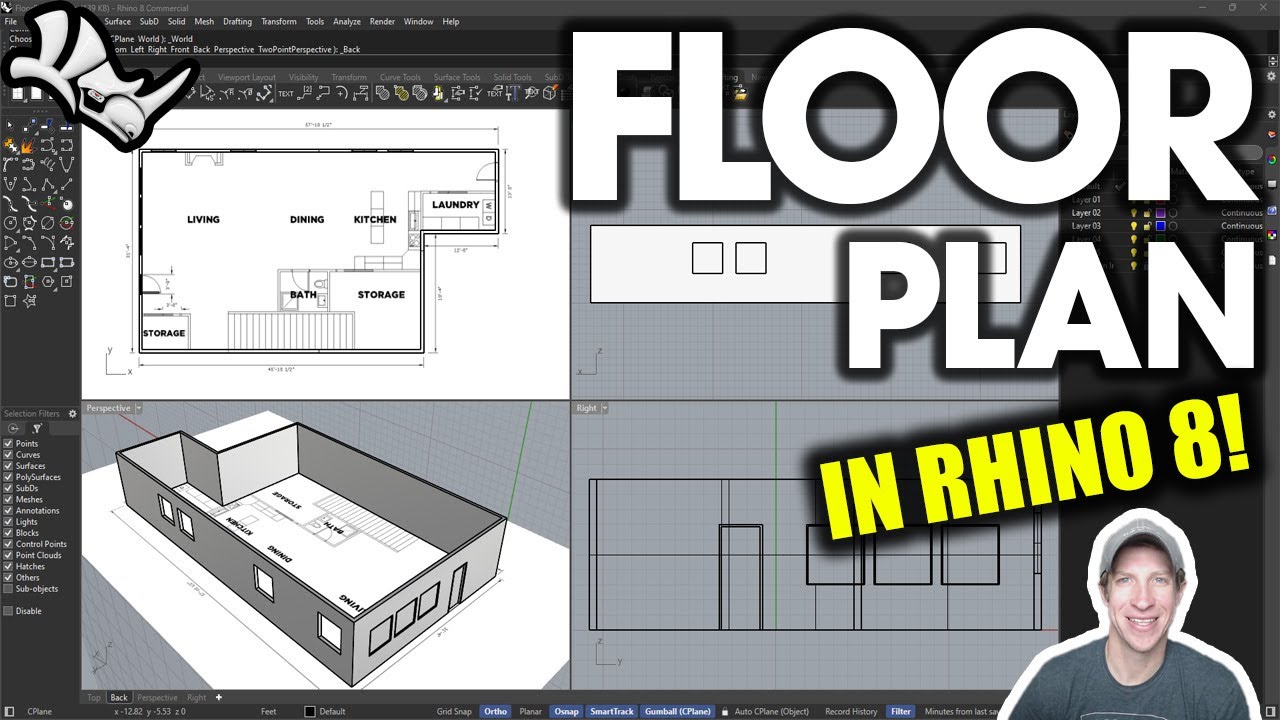Image resolution: width=1280 pixels, height=720 pixels.
Task: Switch to the Viewport Layout toolbar tab
Action: [x=247, y=77]
